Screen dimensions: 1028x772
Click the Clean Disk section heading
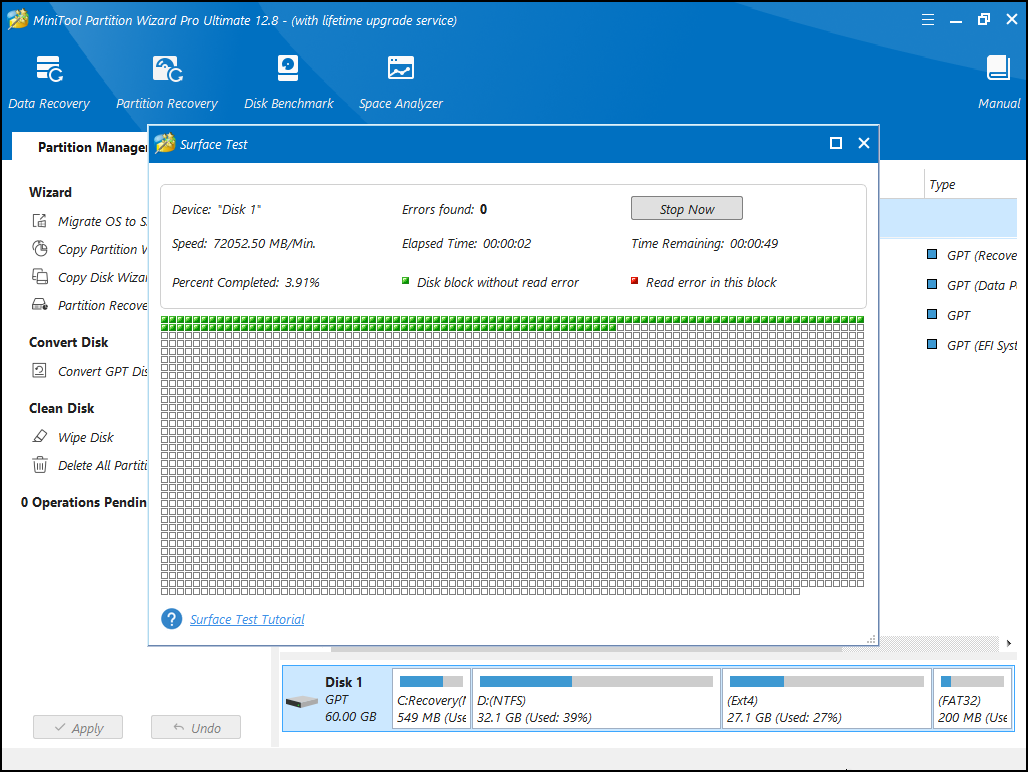(x=62, y=408)
